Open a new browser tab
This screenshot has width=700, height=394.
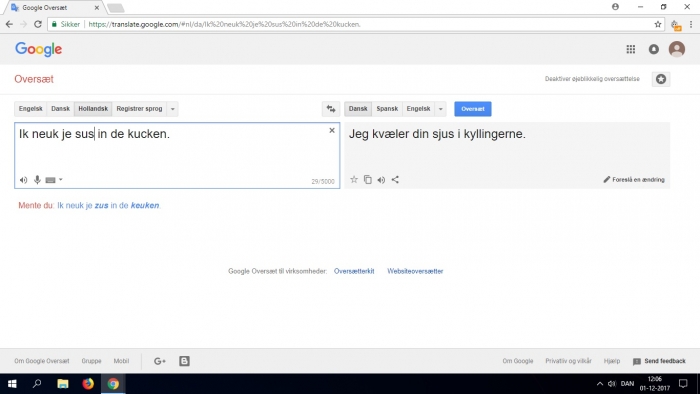[x=116, y=8]
